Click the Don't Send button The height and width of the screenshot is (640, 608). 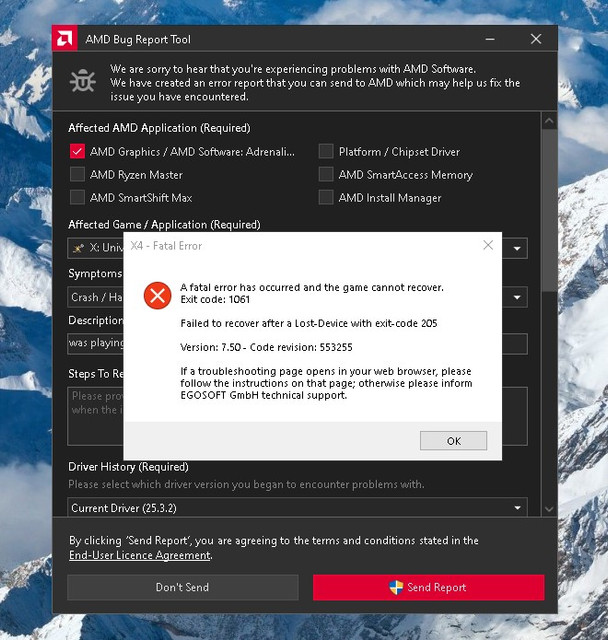point(183,587)
